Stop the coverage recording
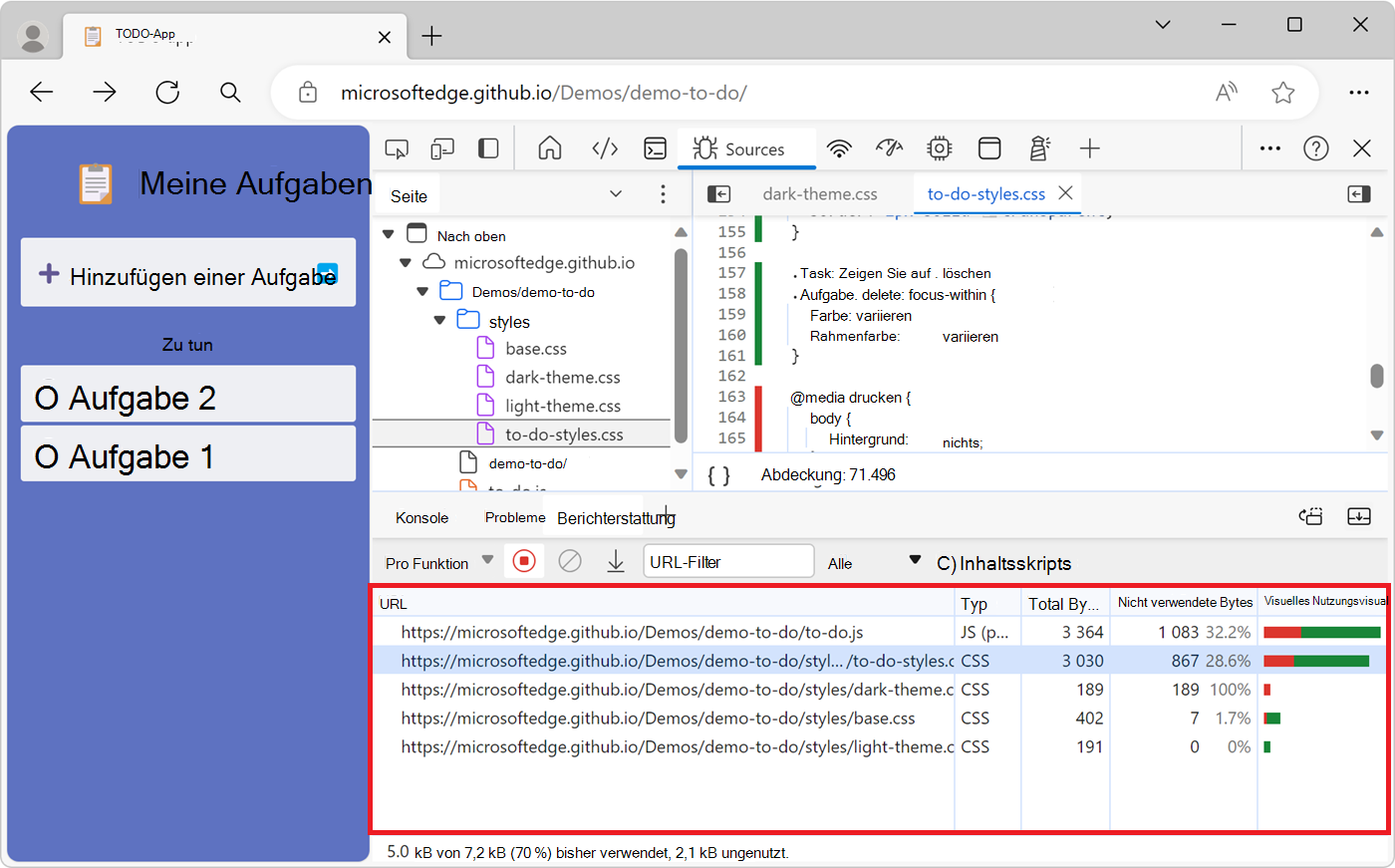 [x=523, y=561]
